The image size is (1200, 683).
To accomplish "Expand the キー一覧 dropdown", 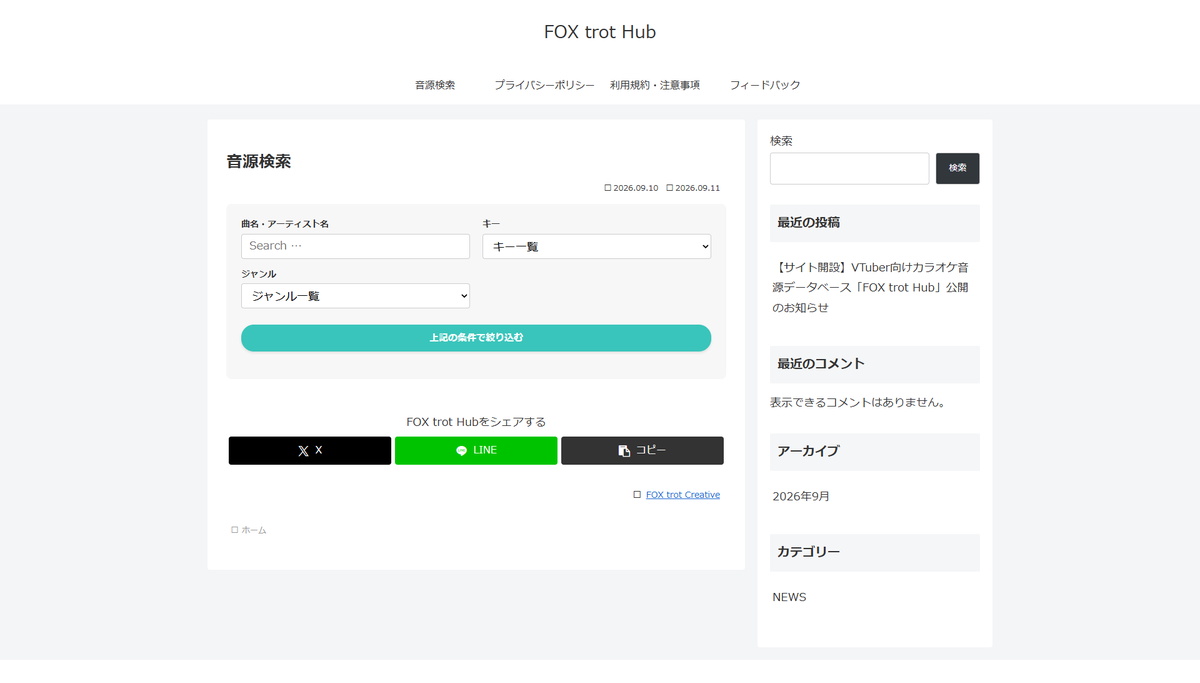I will [597, 246].
